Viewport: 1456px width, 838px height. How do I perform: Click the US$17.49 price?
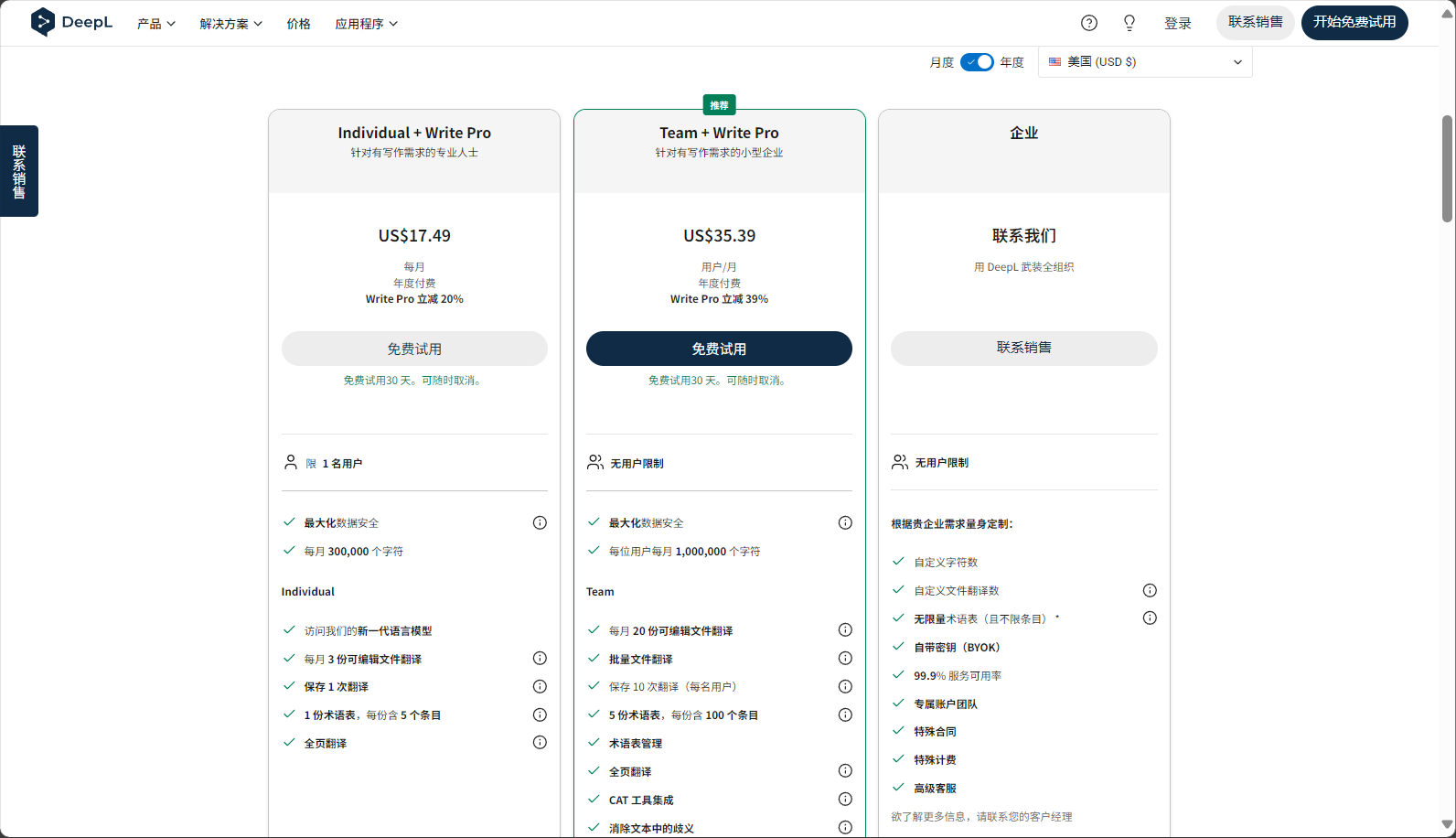(414, 236)
